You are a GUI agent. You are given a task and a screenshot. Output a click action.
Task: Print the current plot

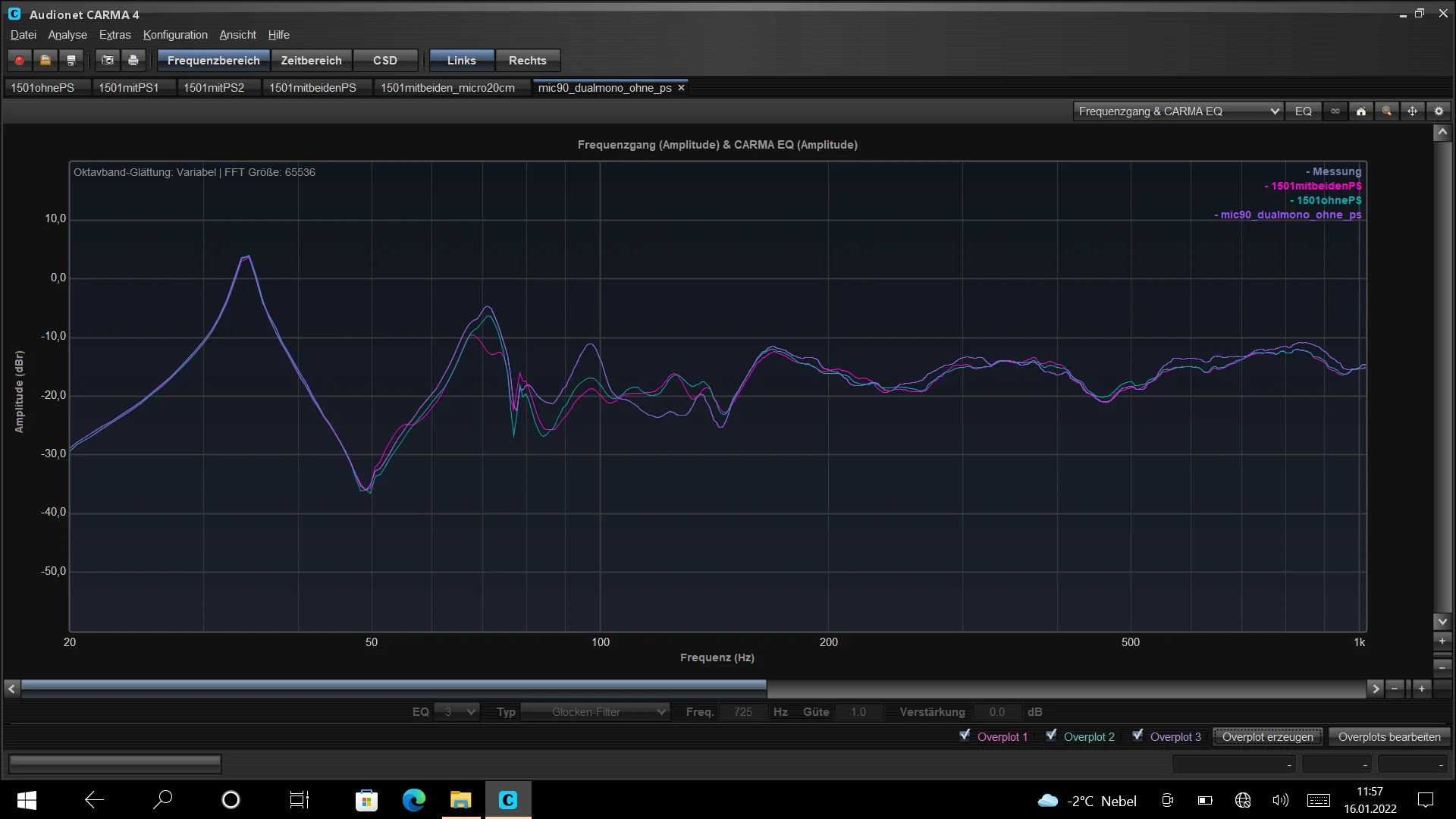[x=133, y=61]
